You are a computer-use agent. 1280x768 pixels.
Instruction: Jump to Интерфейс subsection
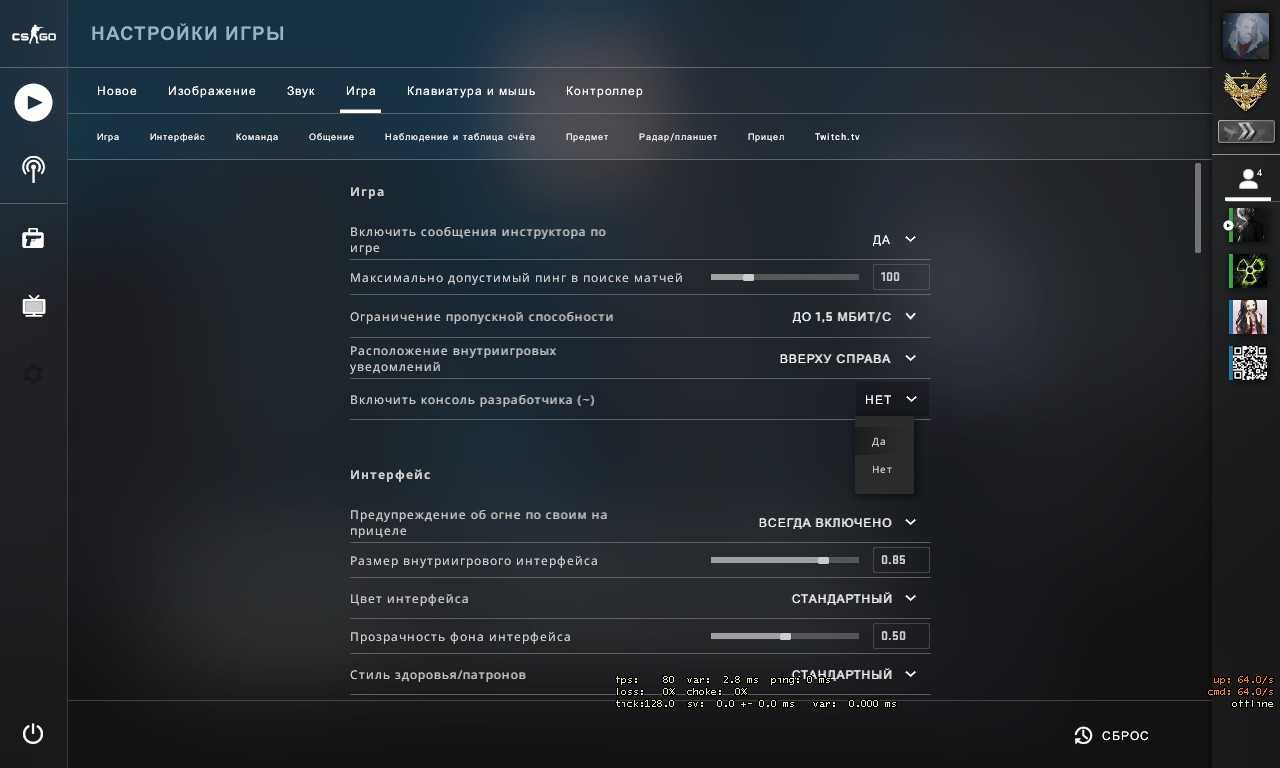pos(178,137)
